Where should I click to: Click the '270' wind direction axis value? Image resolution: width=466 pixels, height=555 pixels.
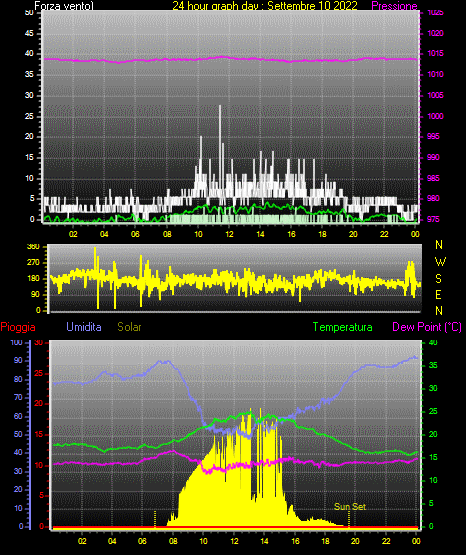(x=33, y=263)
